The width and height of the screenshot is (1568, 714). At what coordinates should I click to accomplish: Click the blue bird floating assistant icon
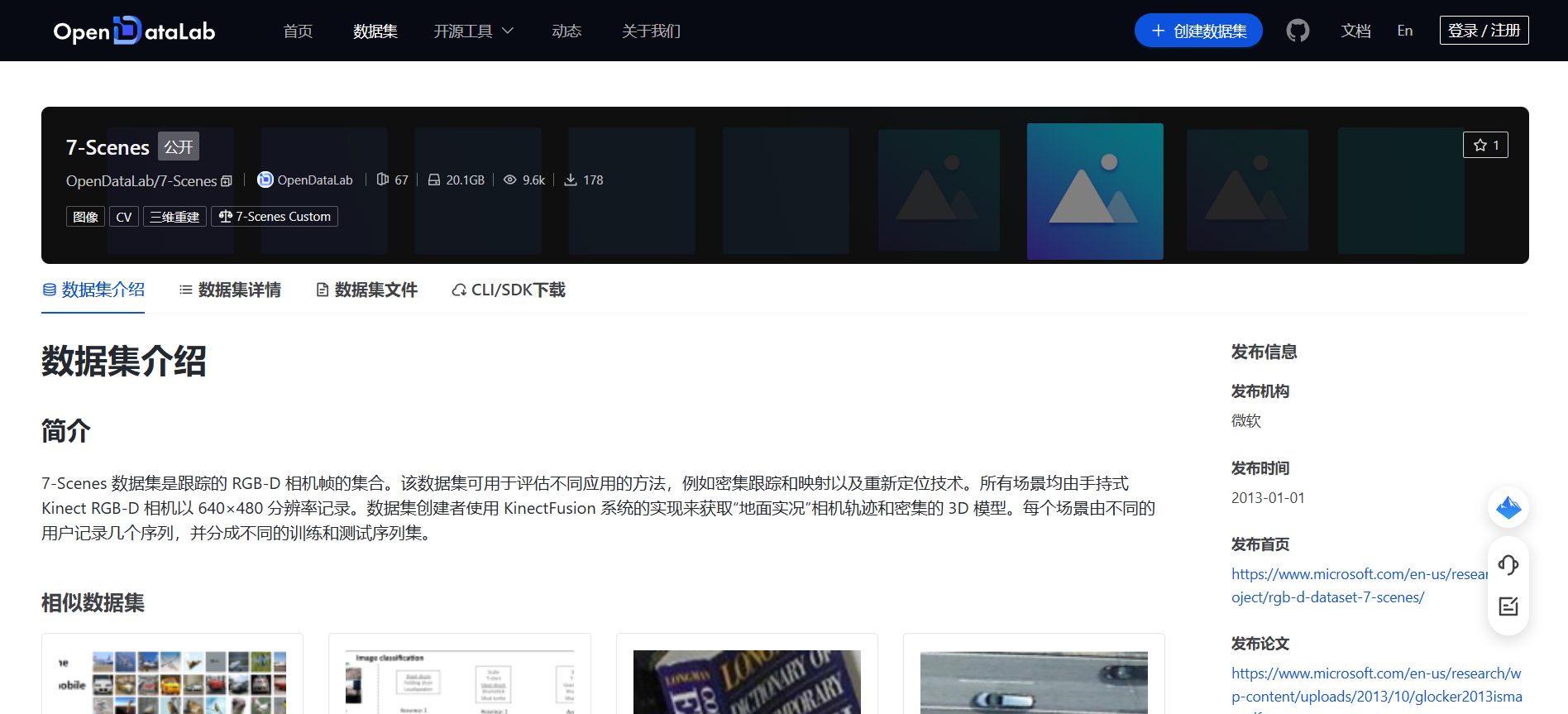pyautogui.click(x=1508, y=507)
